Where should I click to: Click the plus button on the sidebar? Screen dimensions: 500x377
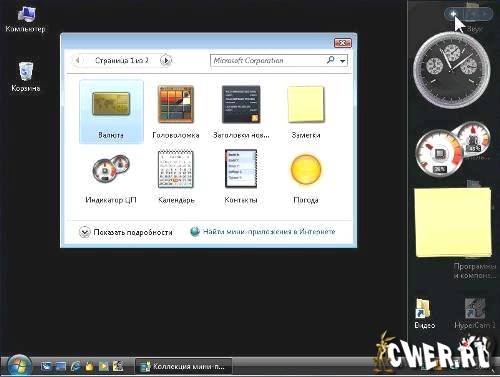coord(453,14)
